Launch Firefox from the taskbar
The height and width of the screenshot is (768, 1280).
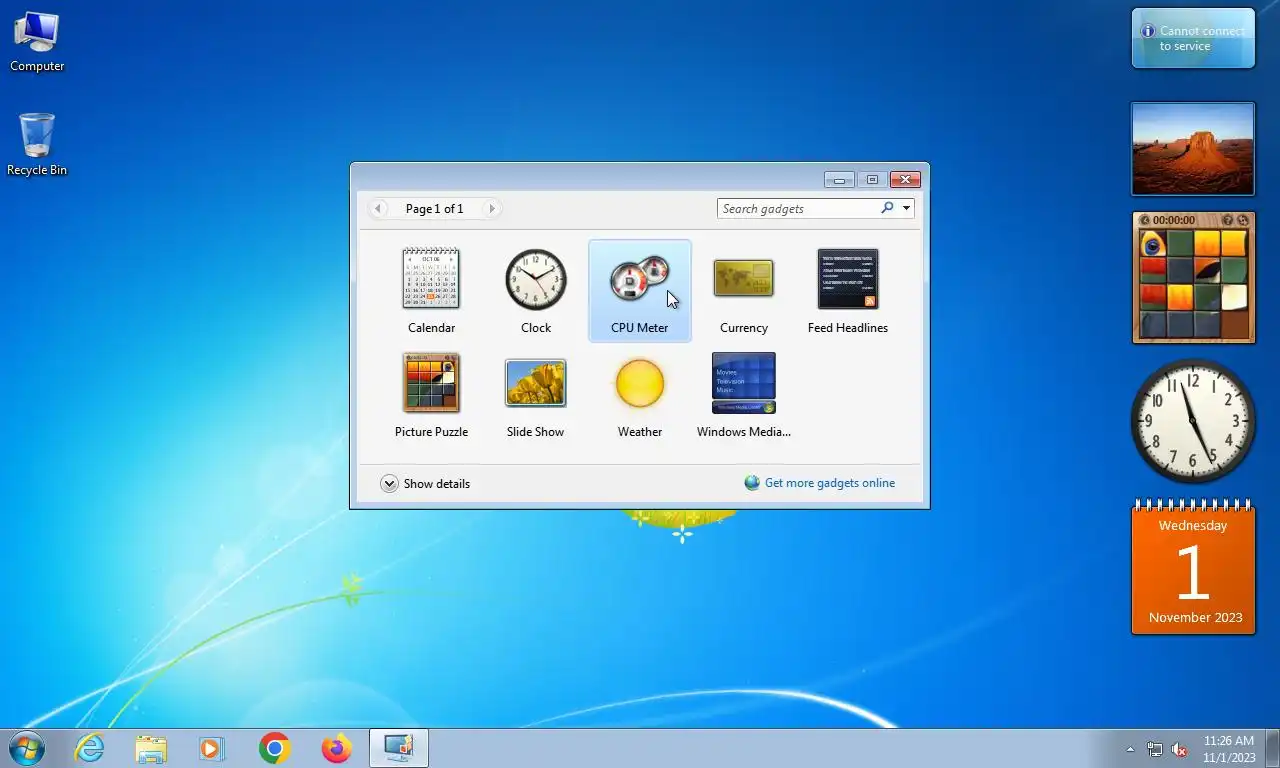[336, 748]
